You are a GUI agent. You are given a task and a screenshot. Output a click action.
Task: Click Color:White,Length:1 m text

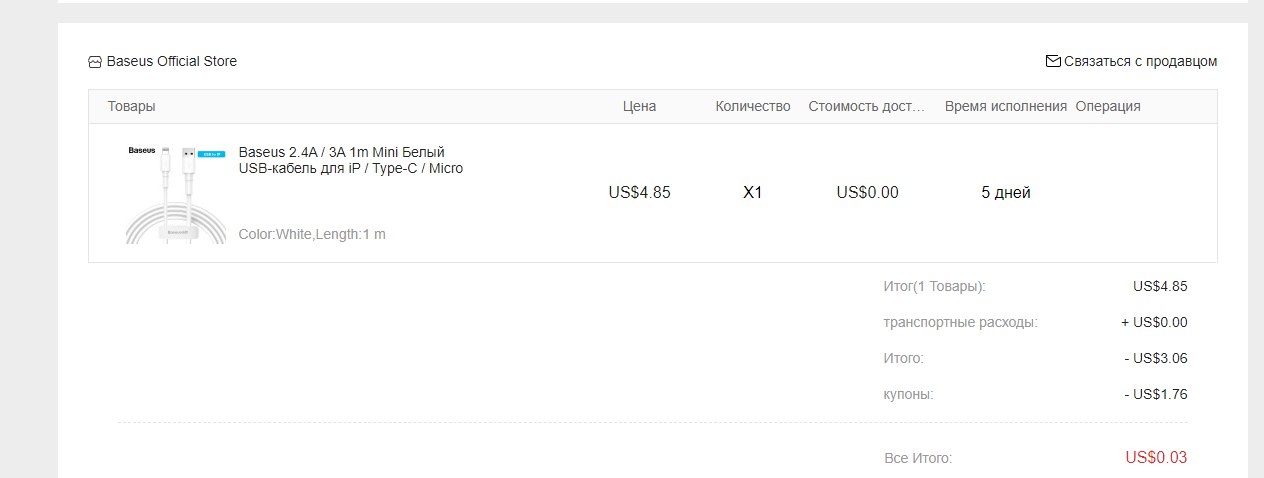312,234
